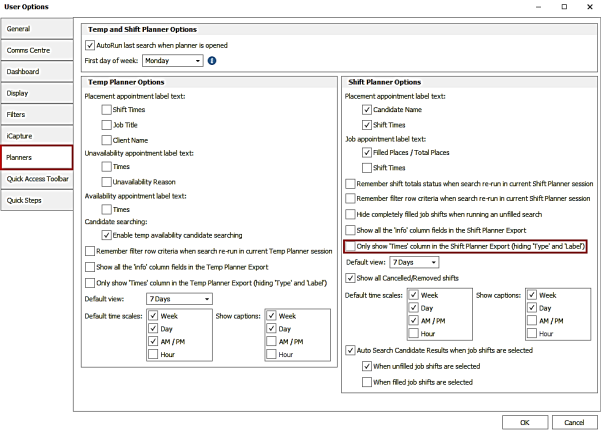Check the Unavailability Reason box

pyautogui.click(x=107, y=182)
